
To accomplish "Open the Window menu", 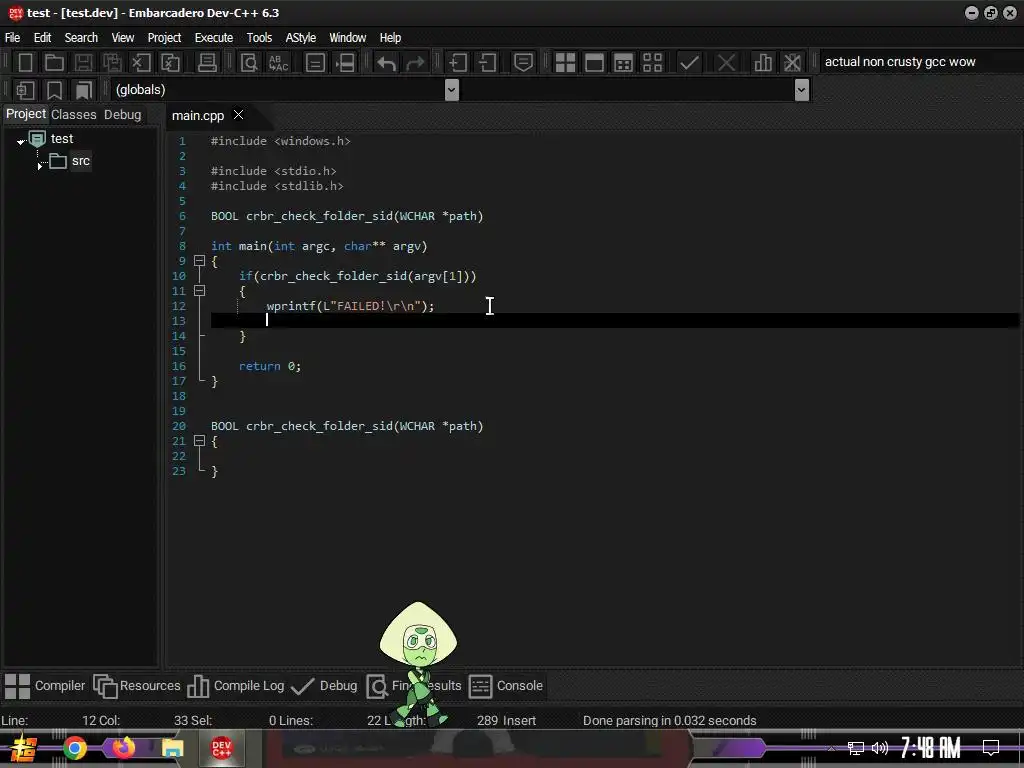I will 347,38.
